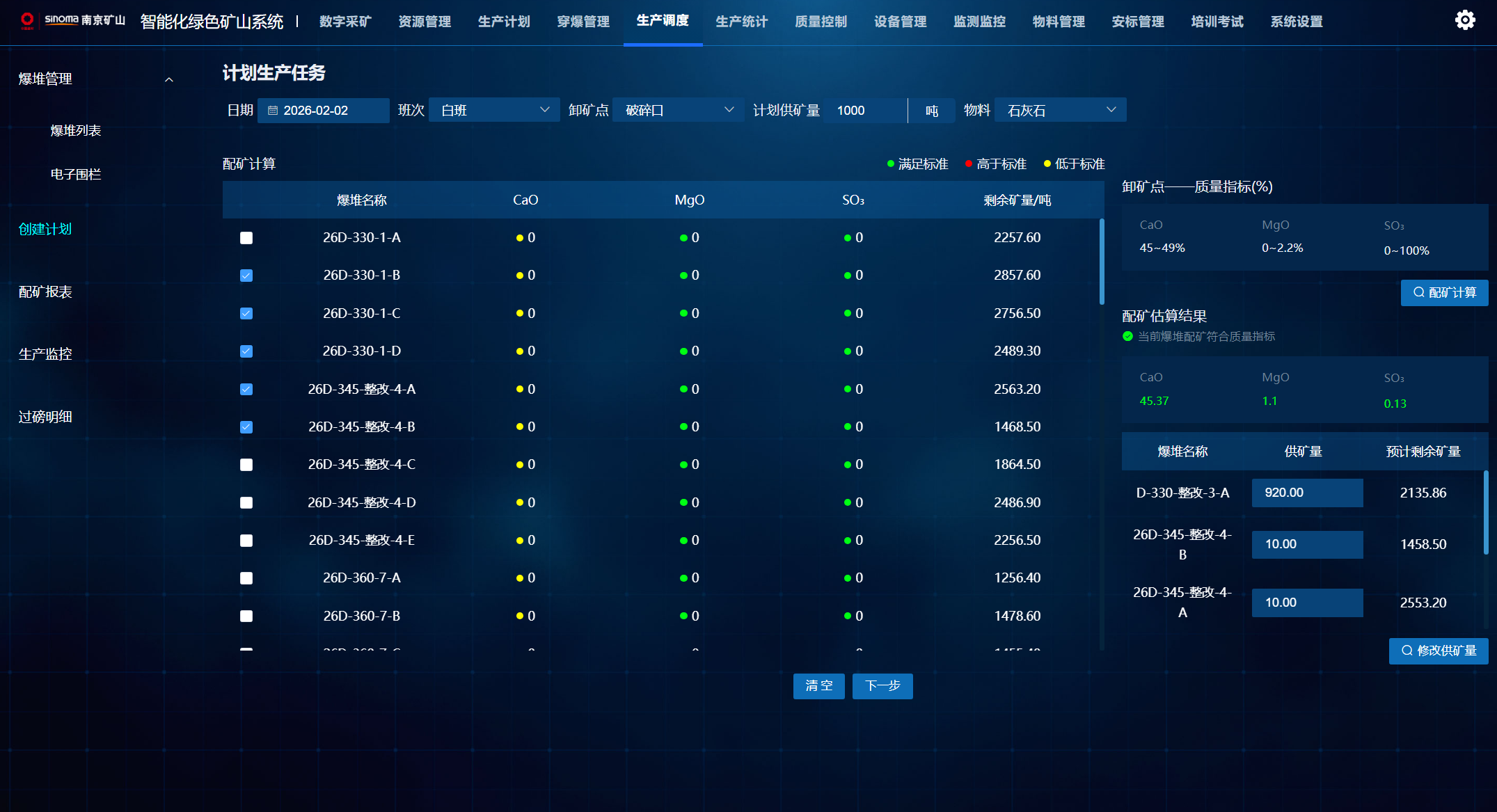Open the settings gear icon
Viewport: 1497px width, 812px height.
(1464, 20)
